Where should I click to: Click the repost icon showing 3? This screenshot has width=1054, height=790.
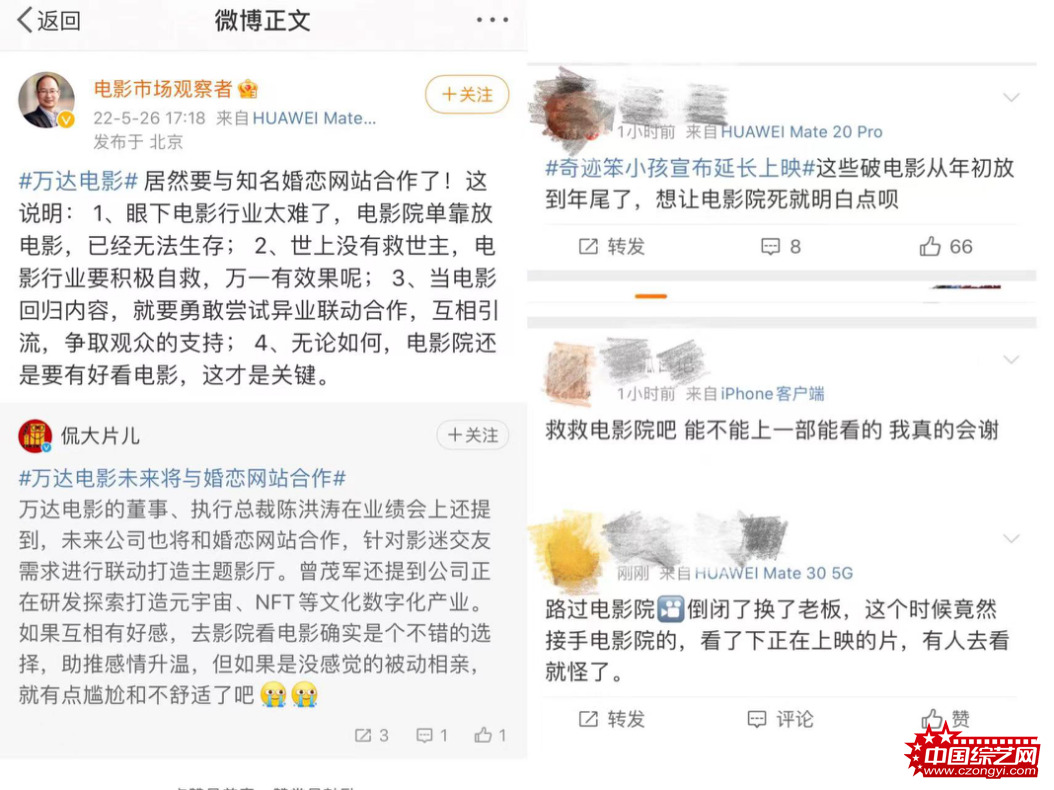(x=372, y=735)
